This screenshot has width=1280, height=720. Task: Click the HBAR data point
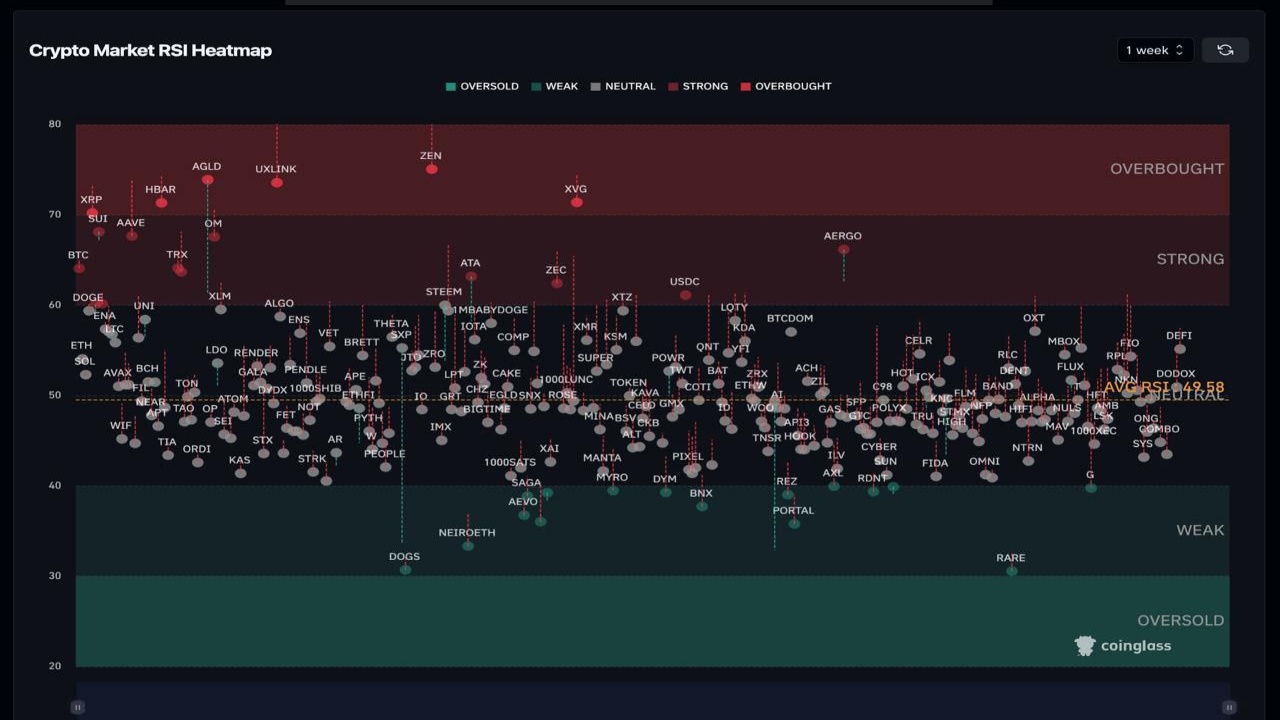[161, 203]
